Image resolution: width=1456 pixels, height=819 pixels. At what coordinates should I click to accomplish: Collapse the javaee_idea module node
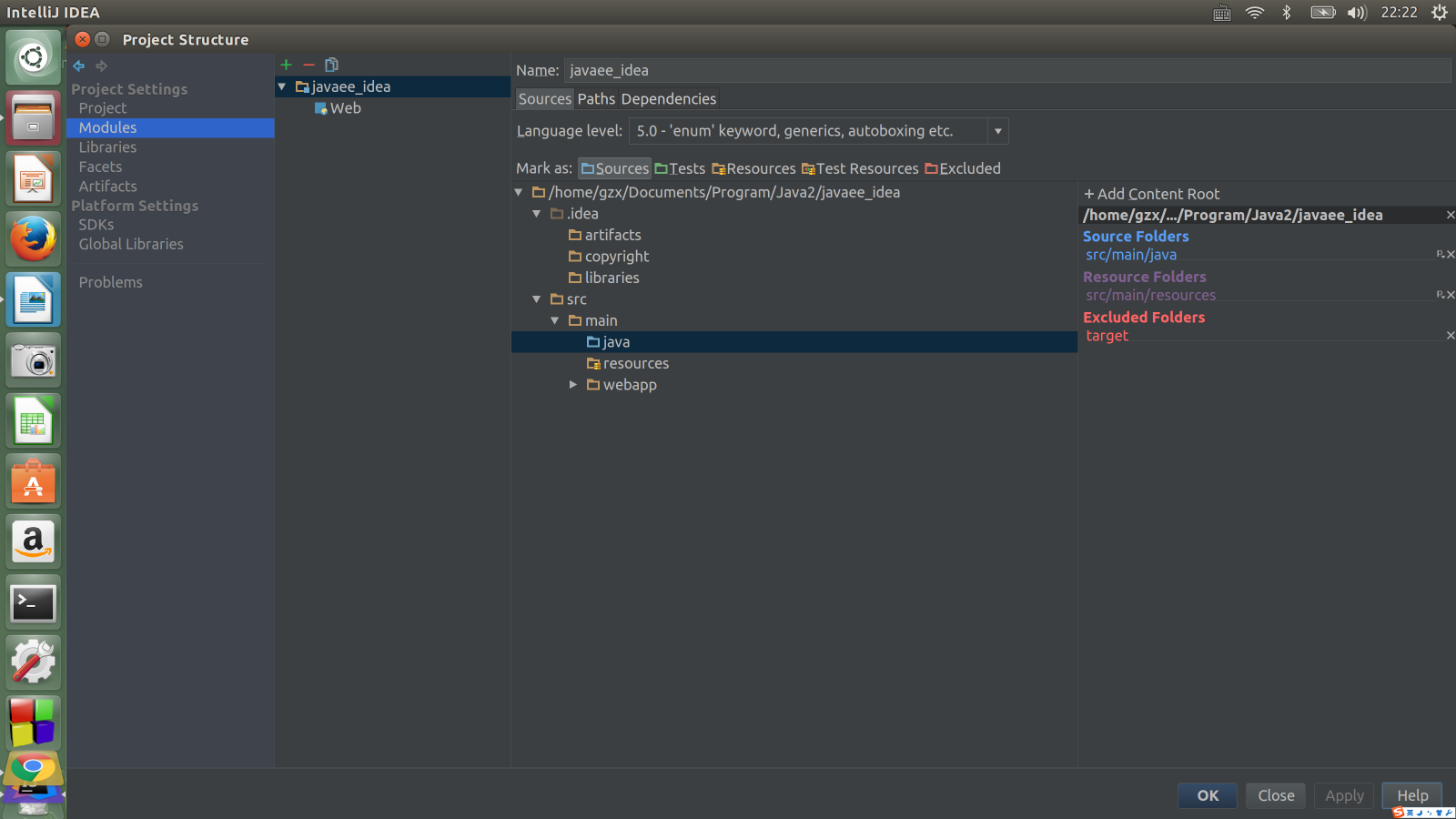click(x=282, y=86)
